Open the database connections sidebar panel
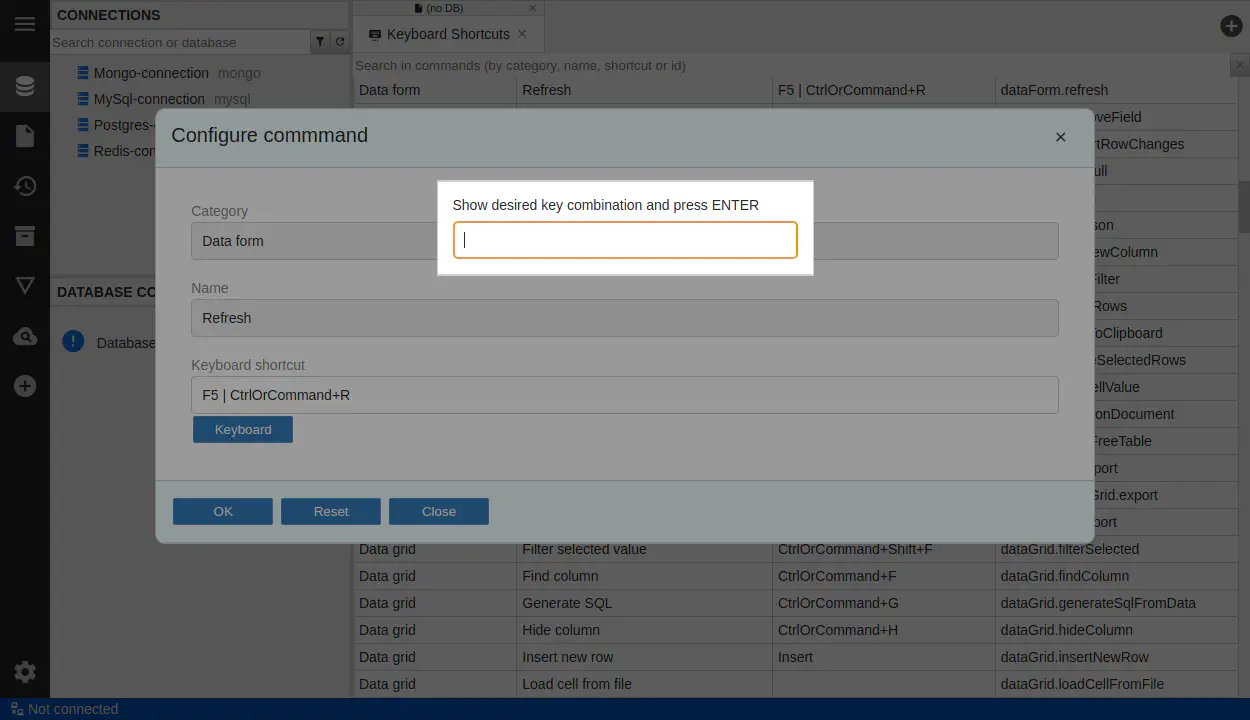Viewport: 1250px width, 720px height. pyautogui.click(x=25, y=86)
